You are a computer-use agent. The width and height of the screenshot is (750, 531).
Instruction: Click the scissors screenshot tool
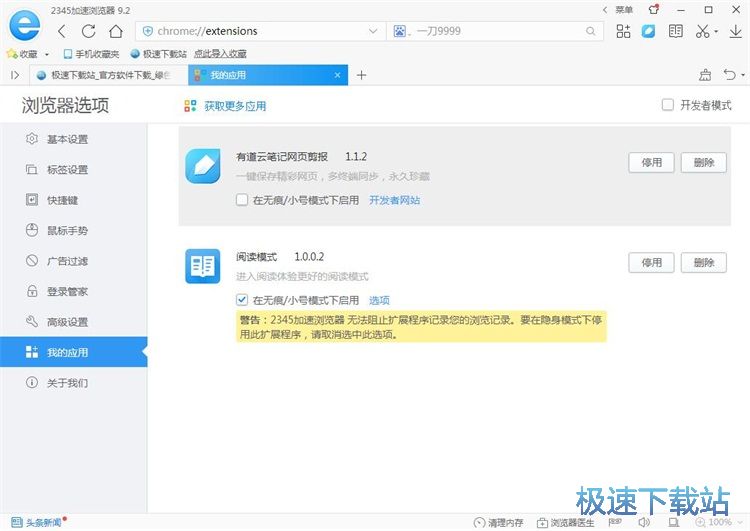click(x=703, y=32)
